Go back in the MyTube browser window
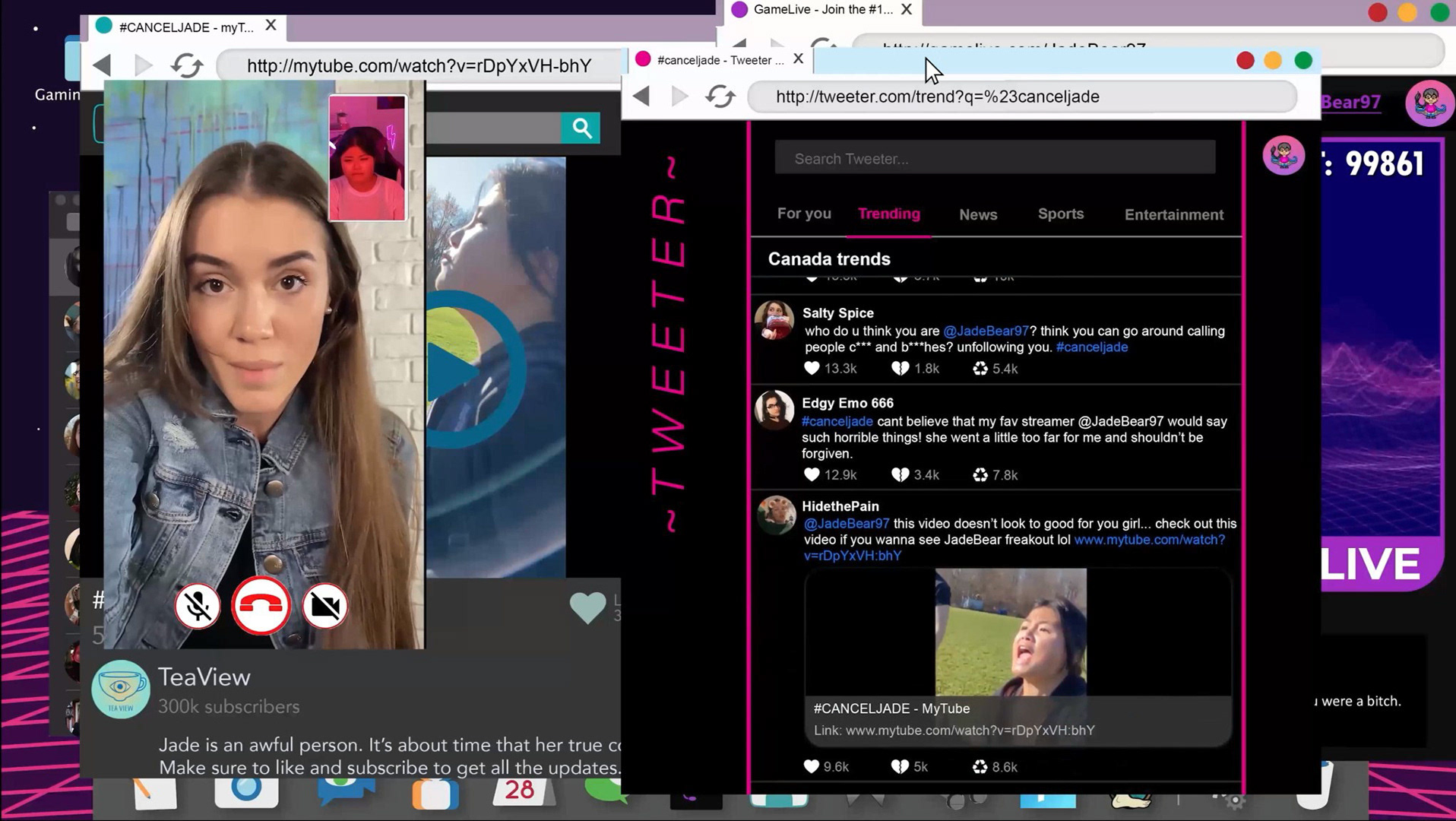Viewport: 1456px width, 821px height. pyautogui.click(x=103, y=65)
